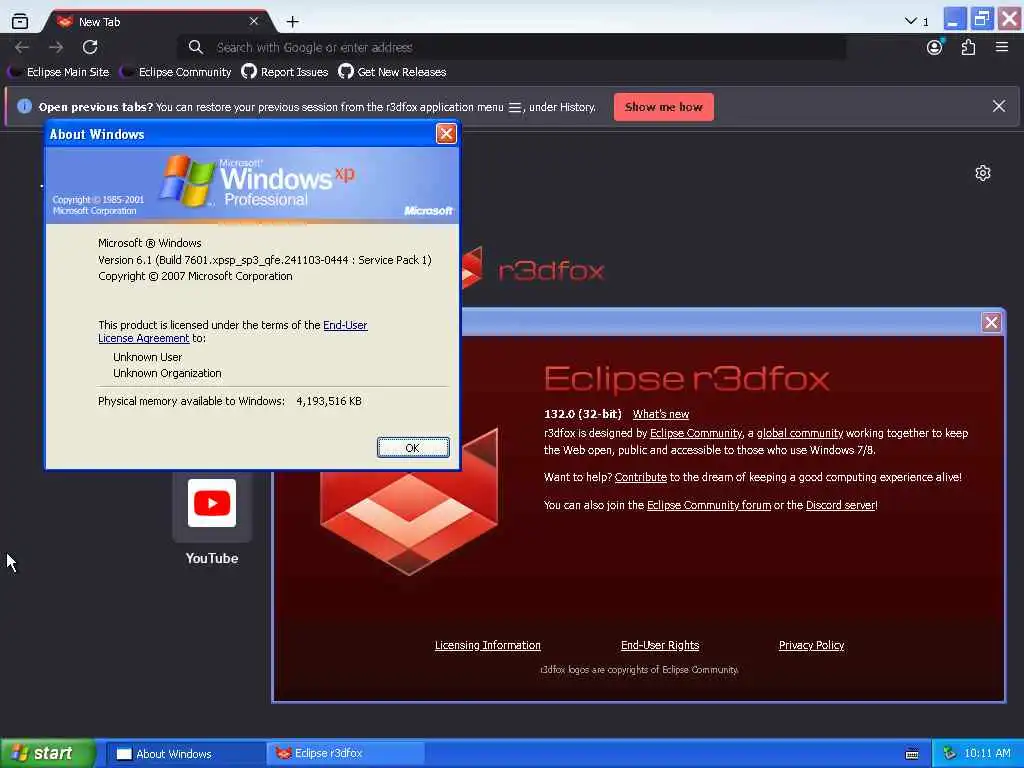This screenshot has height=768, width=1024.
Task: Open the Eclipse Community forum link
Action: [709, 505]
